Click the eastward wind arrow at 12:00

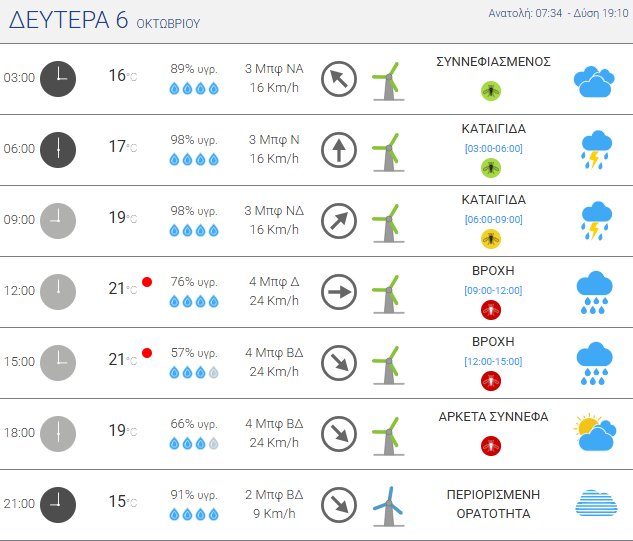point(339,292)
